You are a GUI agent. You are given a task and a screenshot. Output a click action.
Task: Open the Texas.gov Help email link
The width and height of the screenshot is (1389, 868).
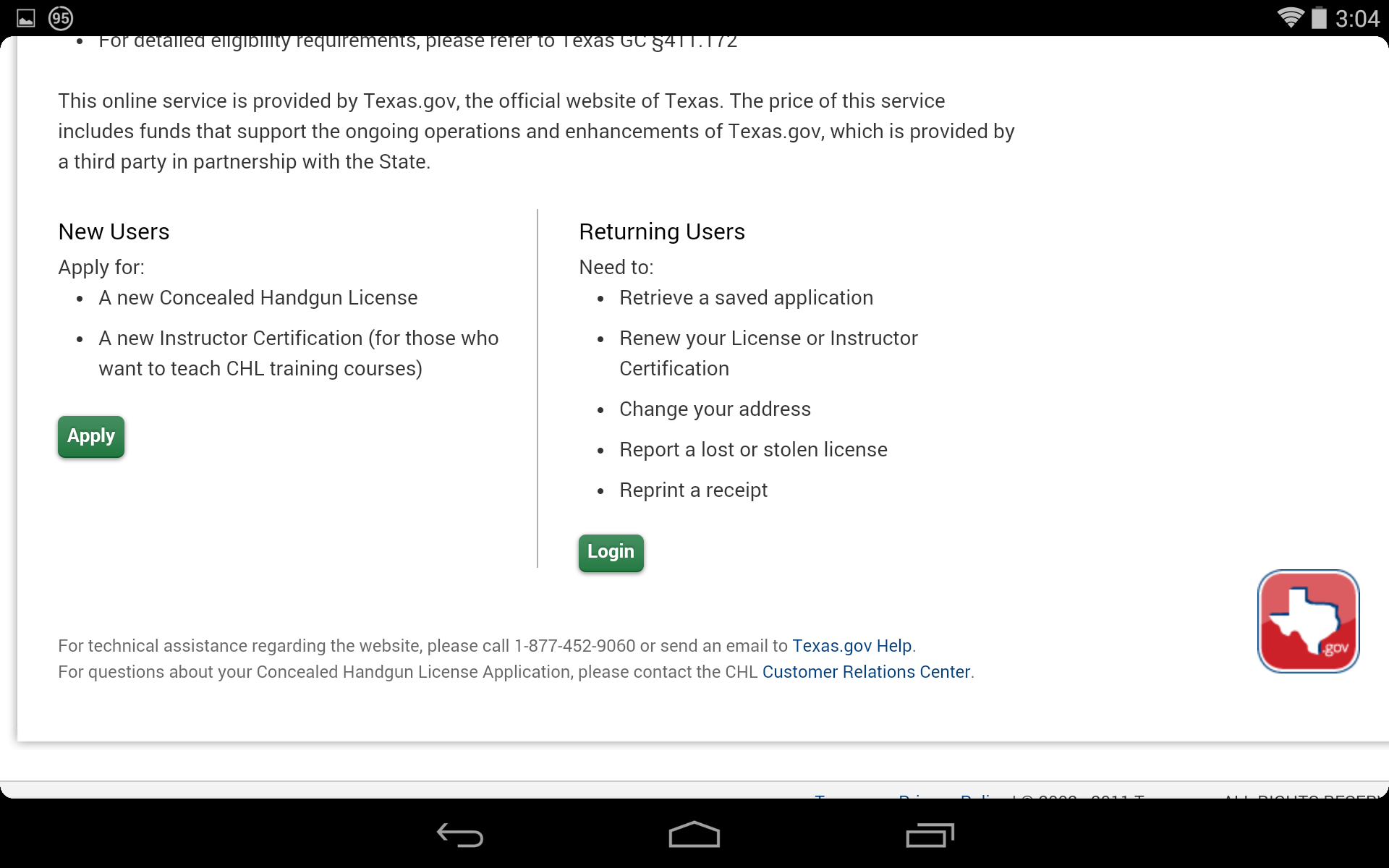[x=851, y=646]
